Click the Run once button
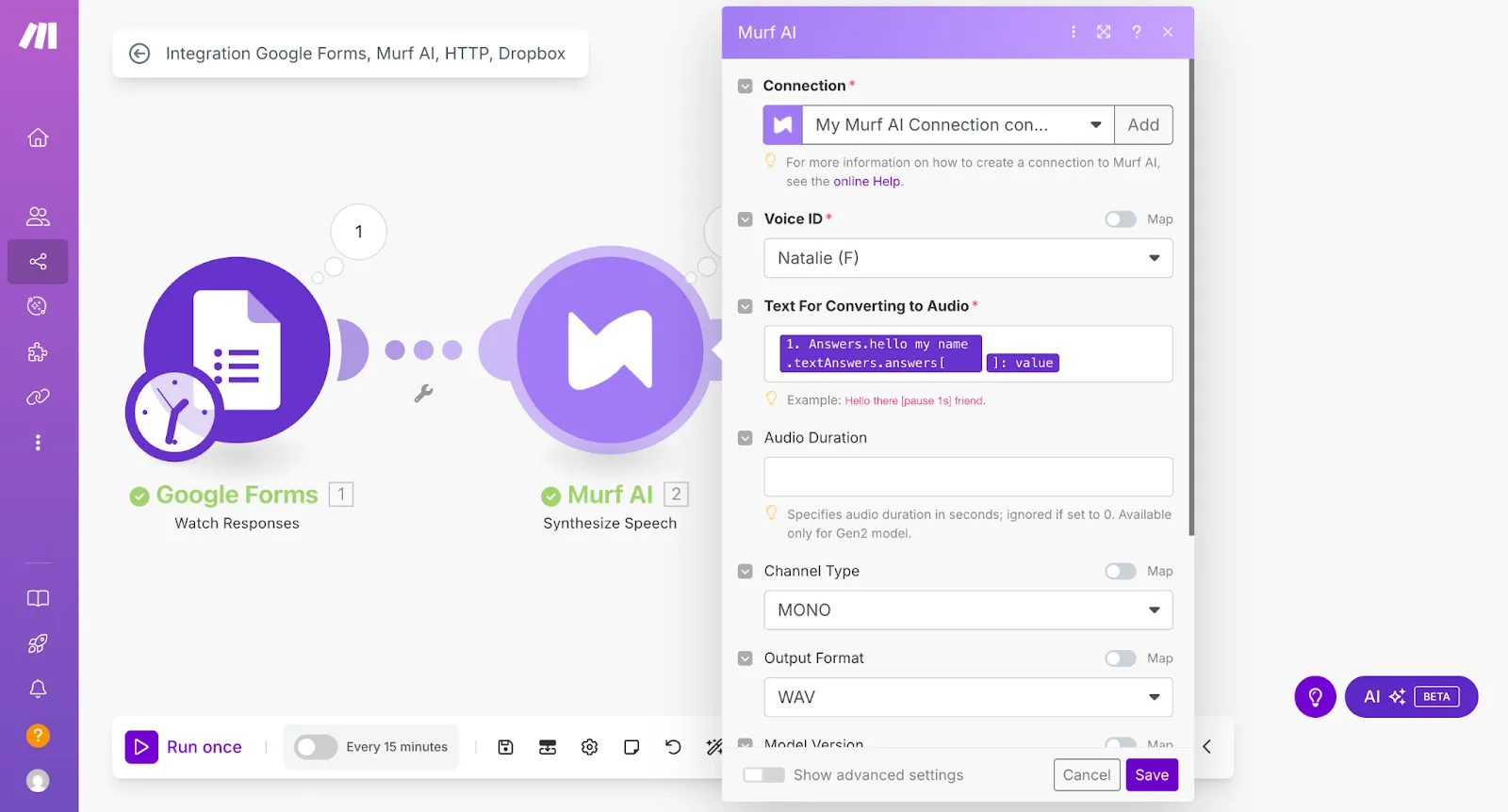The image size is (1508, 812). tap(185, 747)
